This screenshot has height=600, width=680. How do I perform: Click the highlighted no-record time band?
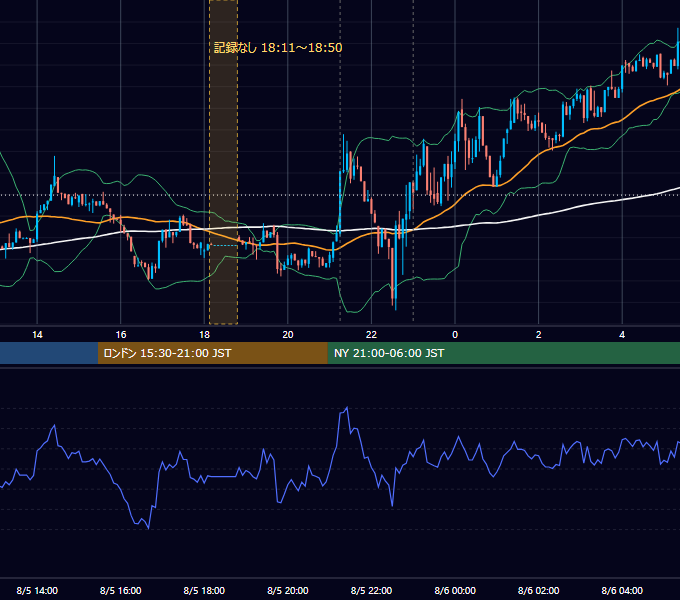click(223, 162)
